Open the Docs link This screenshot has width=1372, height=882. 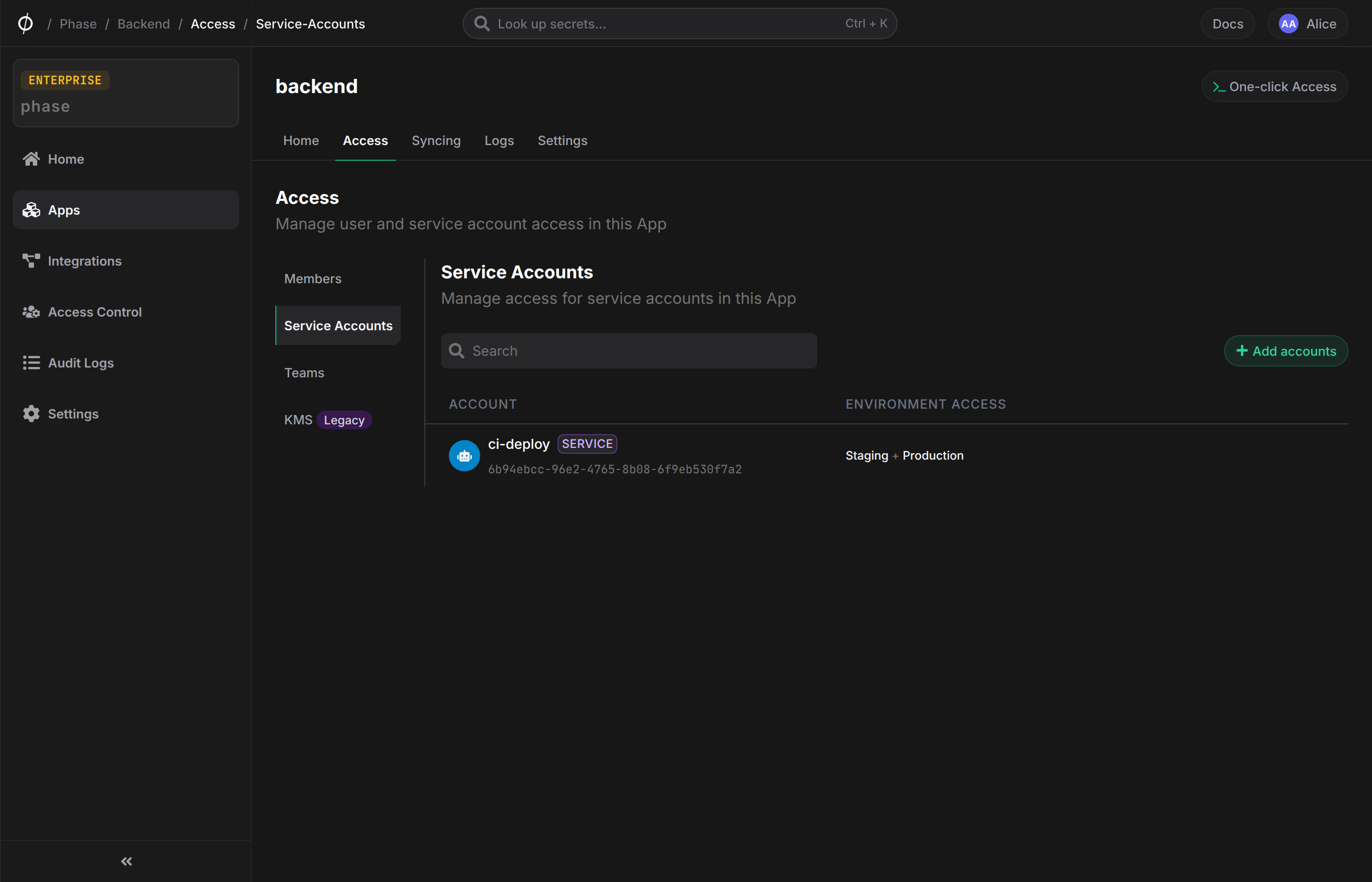coord(1227,24)
